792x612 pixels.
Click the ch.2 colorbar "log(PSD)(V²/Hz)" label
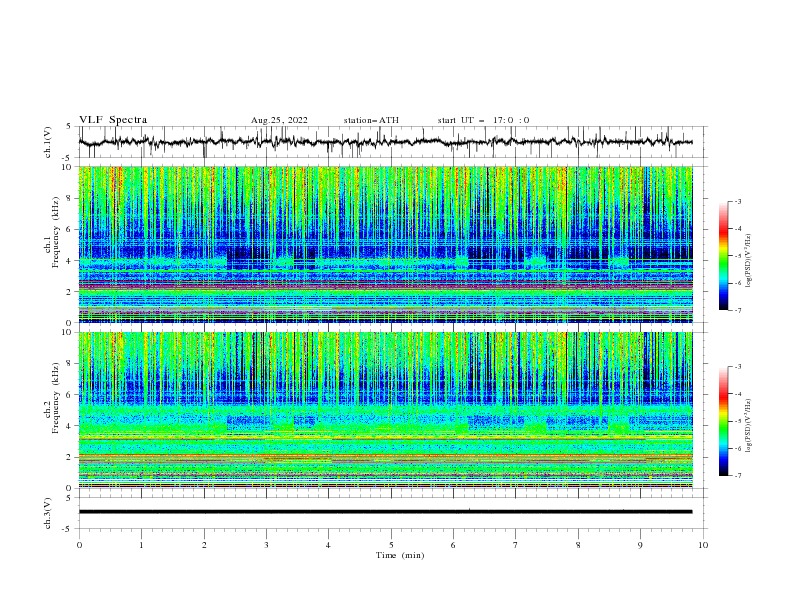click(749, 425)
